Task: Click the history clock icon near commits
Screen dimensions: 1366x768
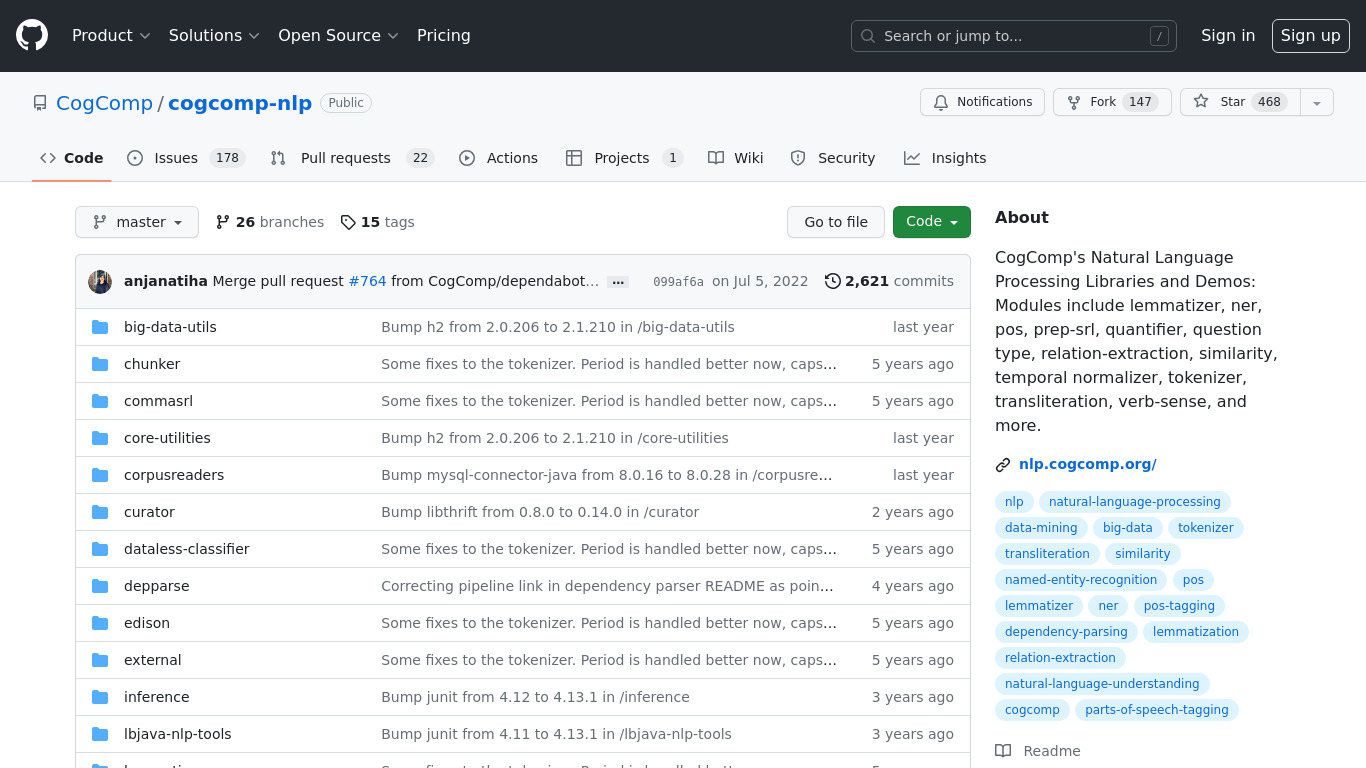Action: [833, 281]
